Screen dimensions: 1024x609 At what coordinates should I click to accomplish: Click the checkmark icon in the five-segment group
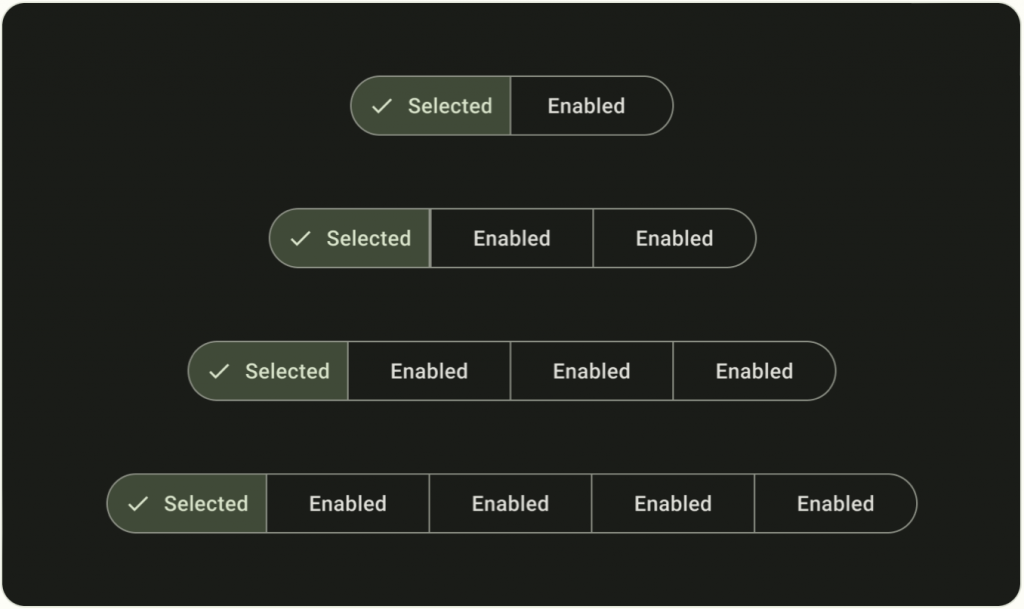tap(138, 504)
